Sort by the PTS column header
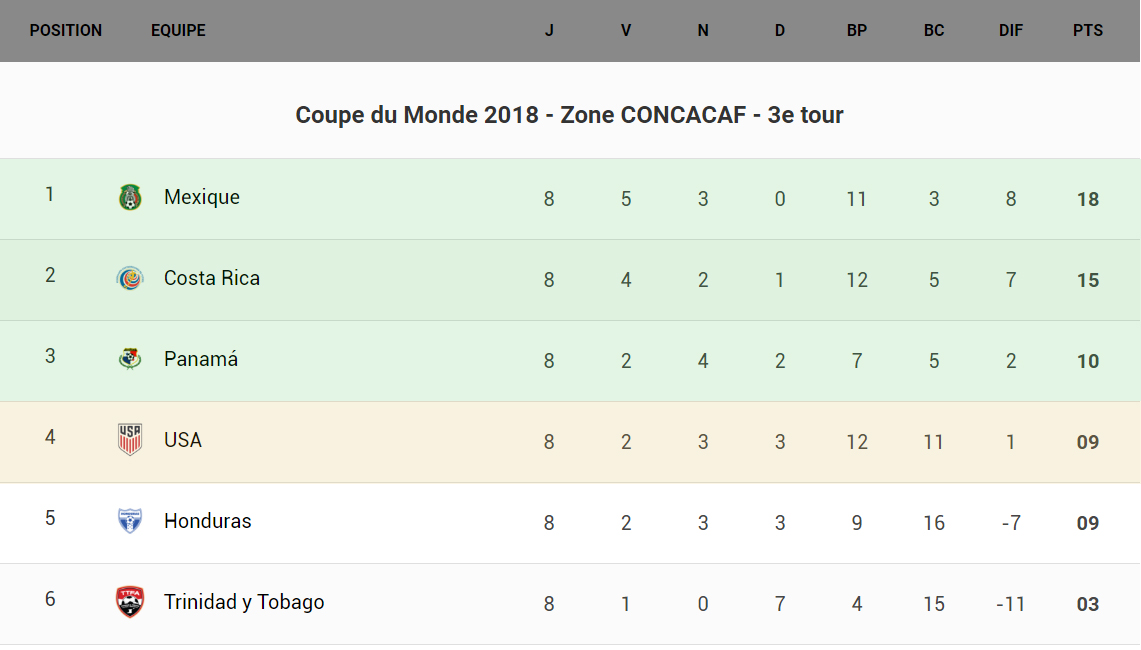The height and width of the screenshot is (650, 1141). coord(1088,31)
